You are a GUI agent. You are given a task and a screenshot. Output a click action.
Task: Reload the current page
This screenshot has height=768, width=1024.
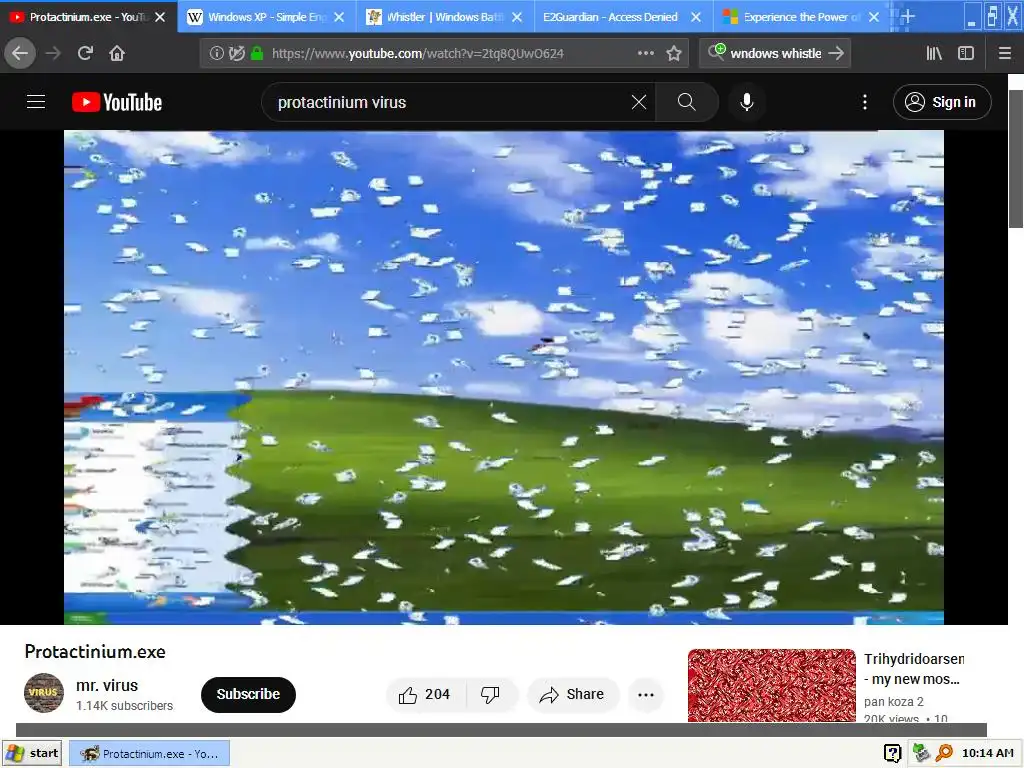85,53
